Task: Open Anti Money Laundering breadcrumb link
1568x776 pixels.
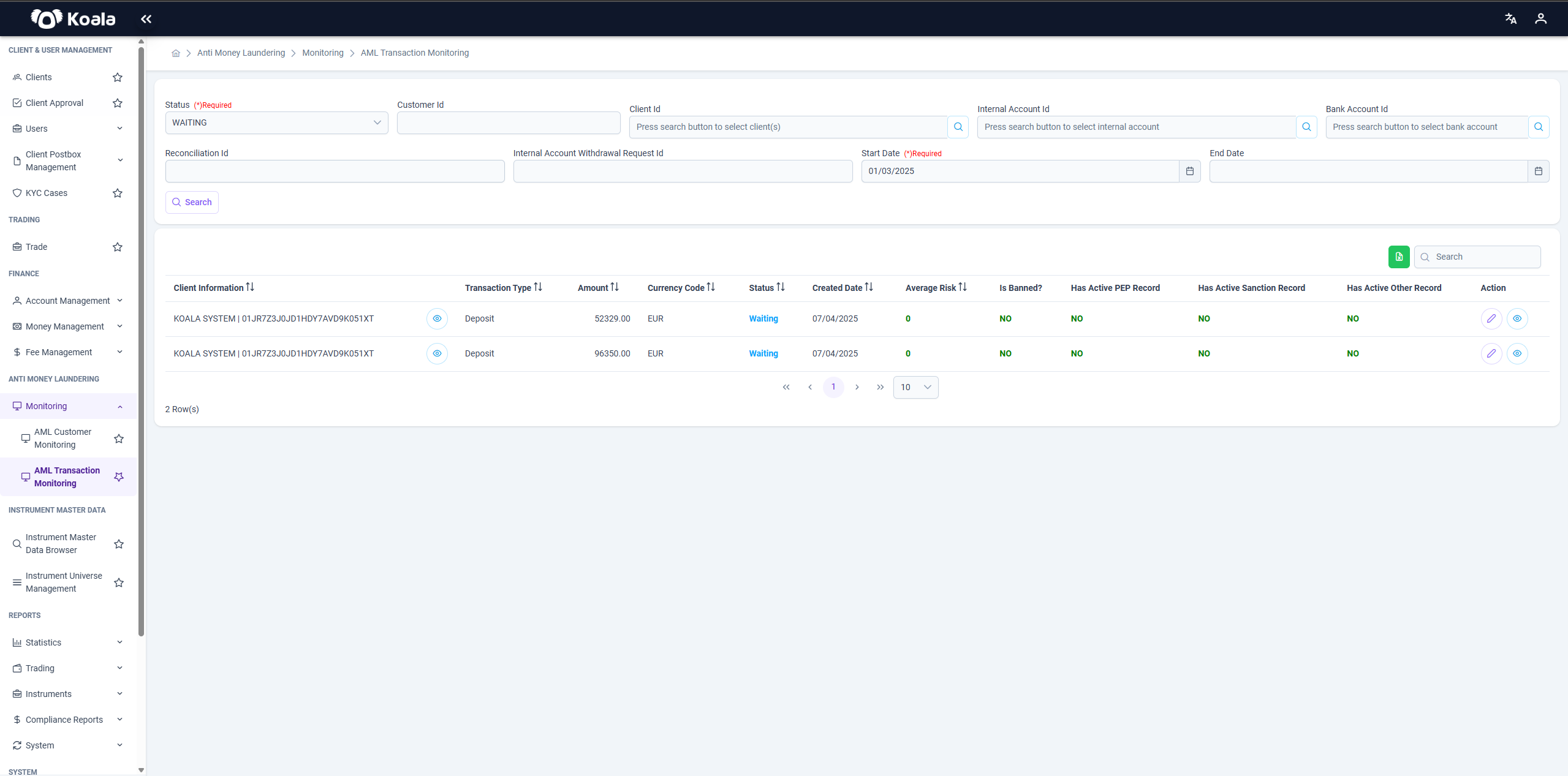Action: tap(241, 53)
